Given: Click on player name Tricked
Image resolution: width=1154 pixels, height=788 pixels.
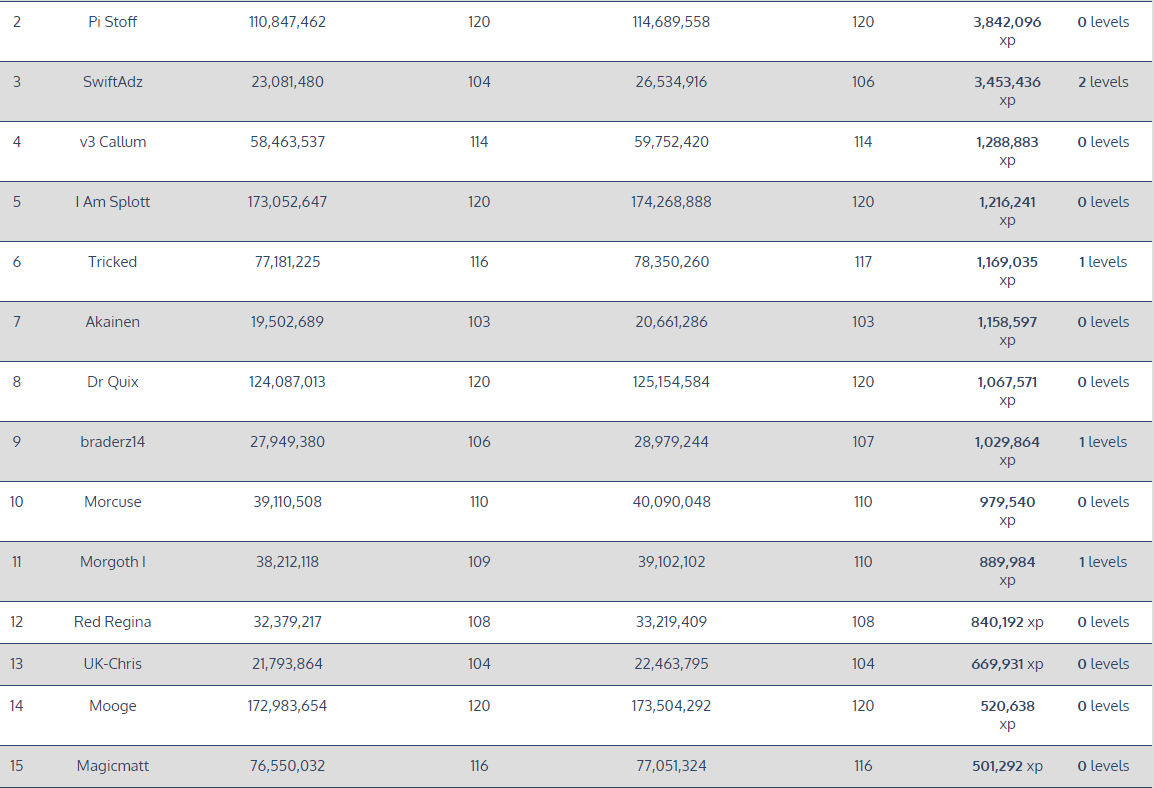Looking at the screenshot, I should pyautogui.click(x=113, y=262).
